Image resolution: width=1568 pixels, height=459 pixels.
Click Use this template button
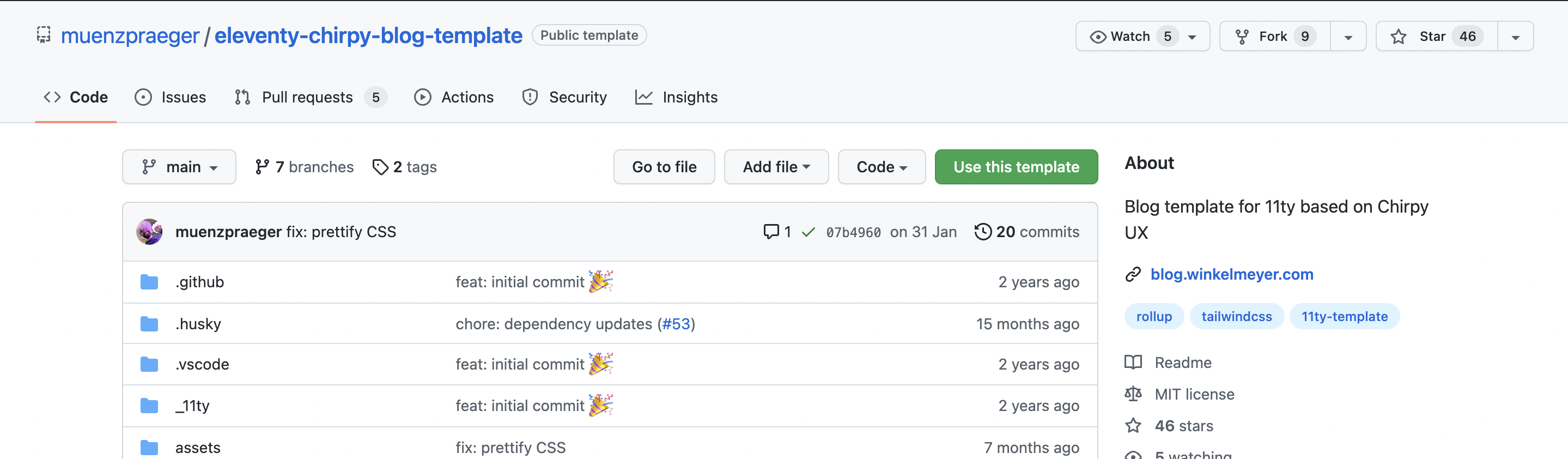(1016, 167)
